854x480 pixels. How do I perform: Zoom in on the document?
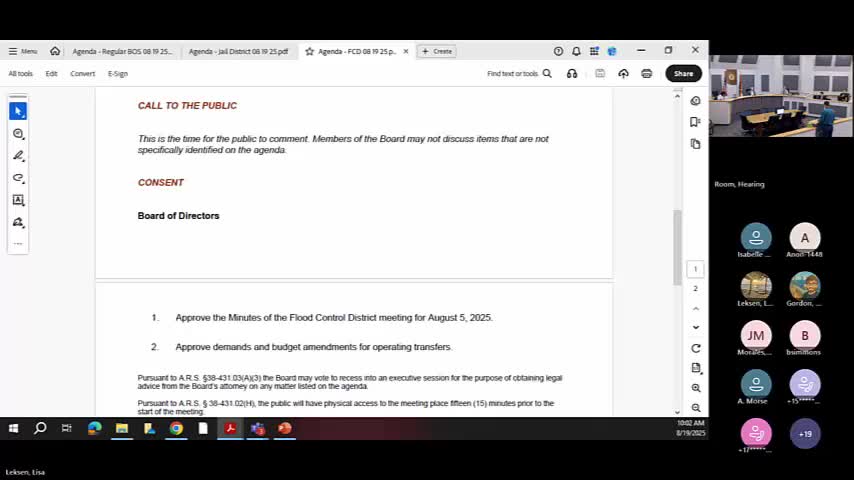696,388
